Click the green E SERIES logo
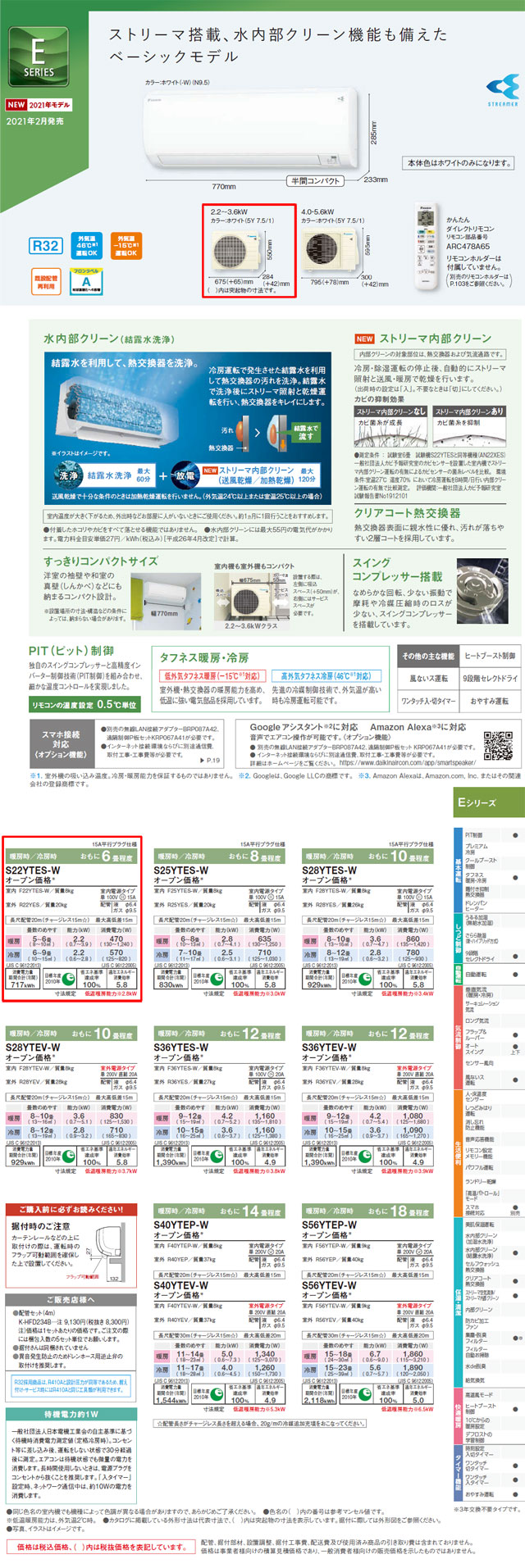Viewport: 525px width, 1568px height. pos(39,58)
